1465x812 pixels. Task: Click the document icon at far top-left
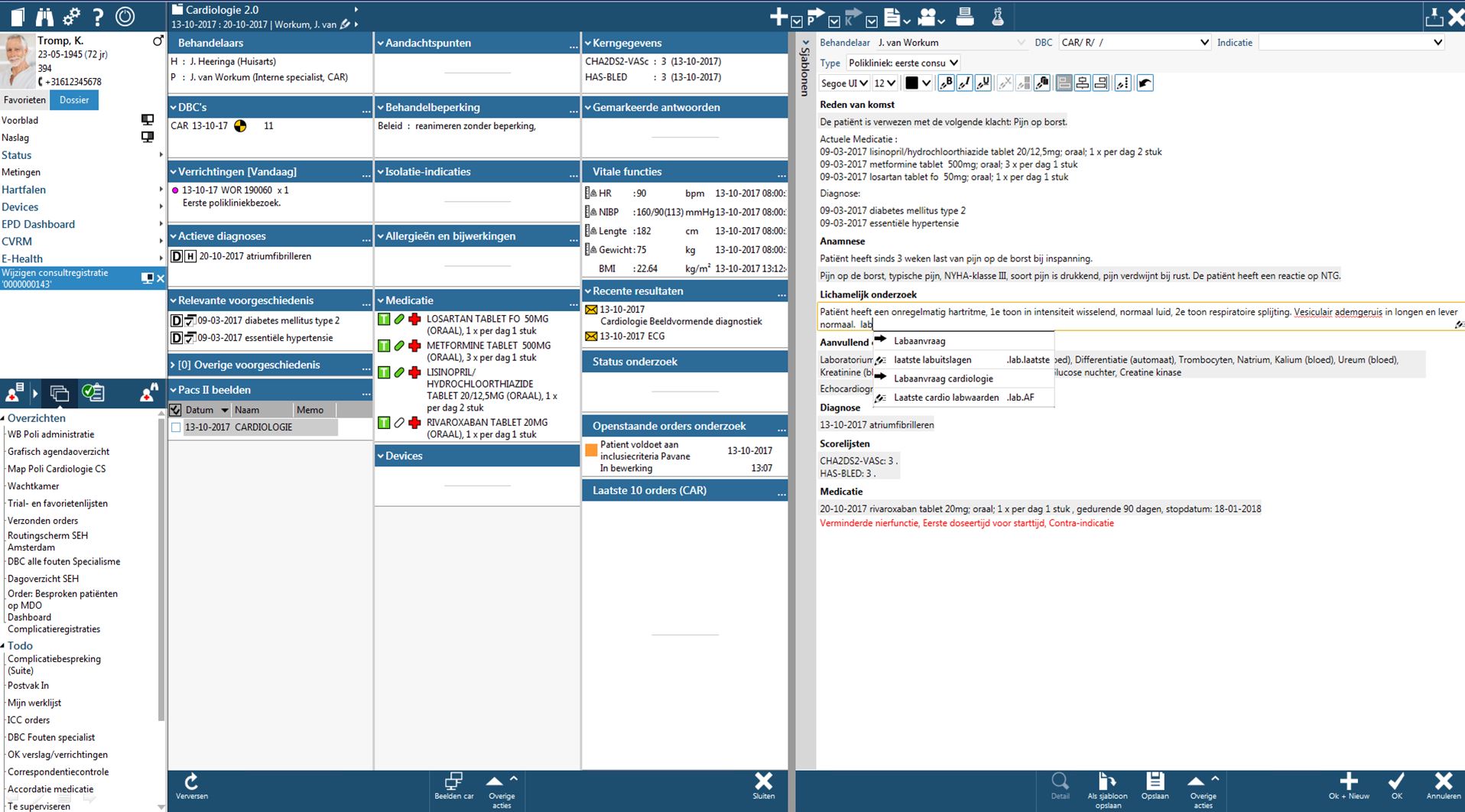(x=17, y=16)
